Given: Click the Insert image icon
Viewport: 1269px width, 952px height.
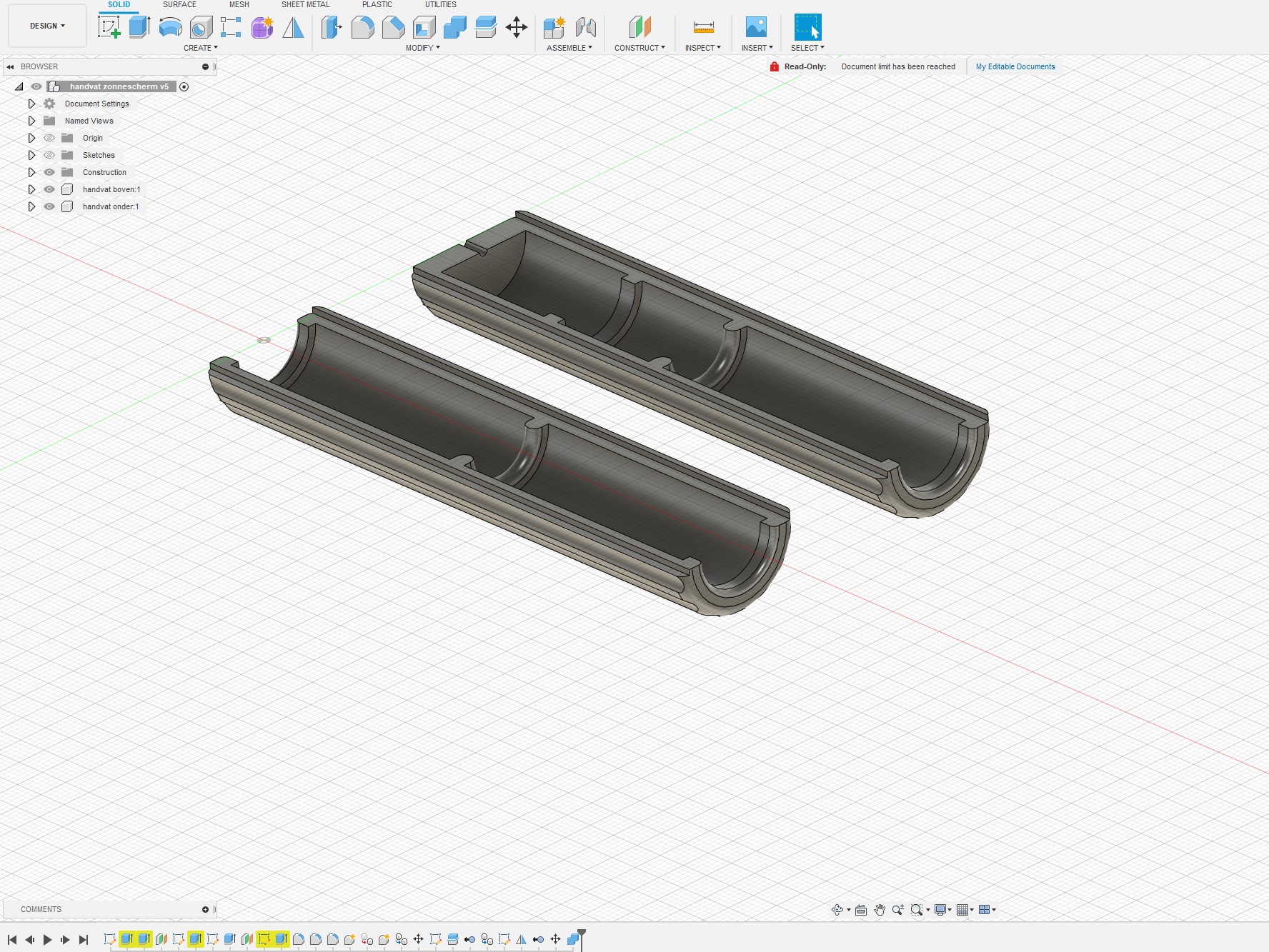Looking at the screenshot, I should click(x=756, y=28).
